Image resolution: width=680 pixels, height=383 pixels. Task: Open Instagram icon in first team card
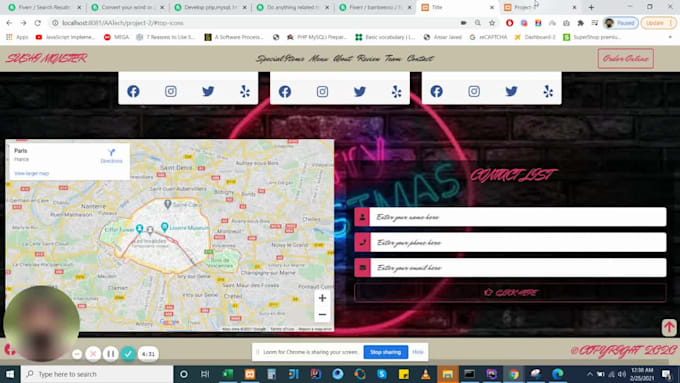click(171, 91)
